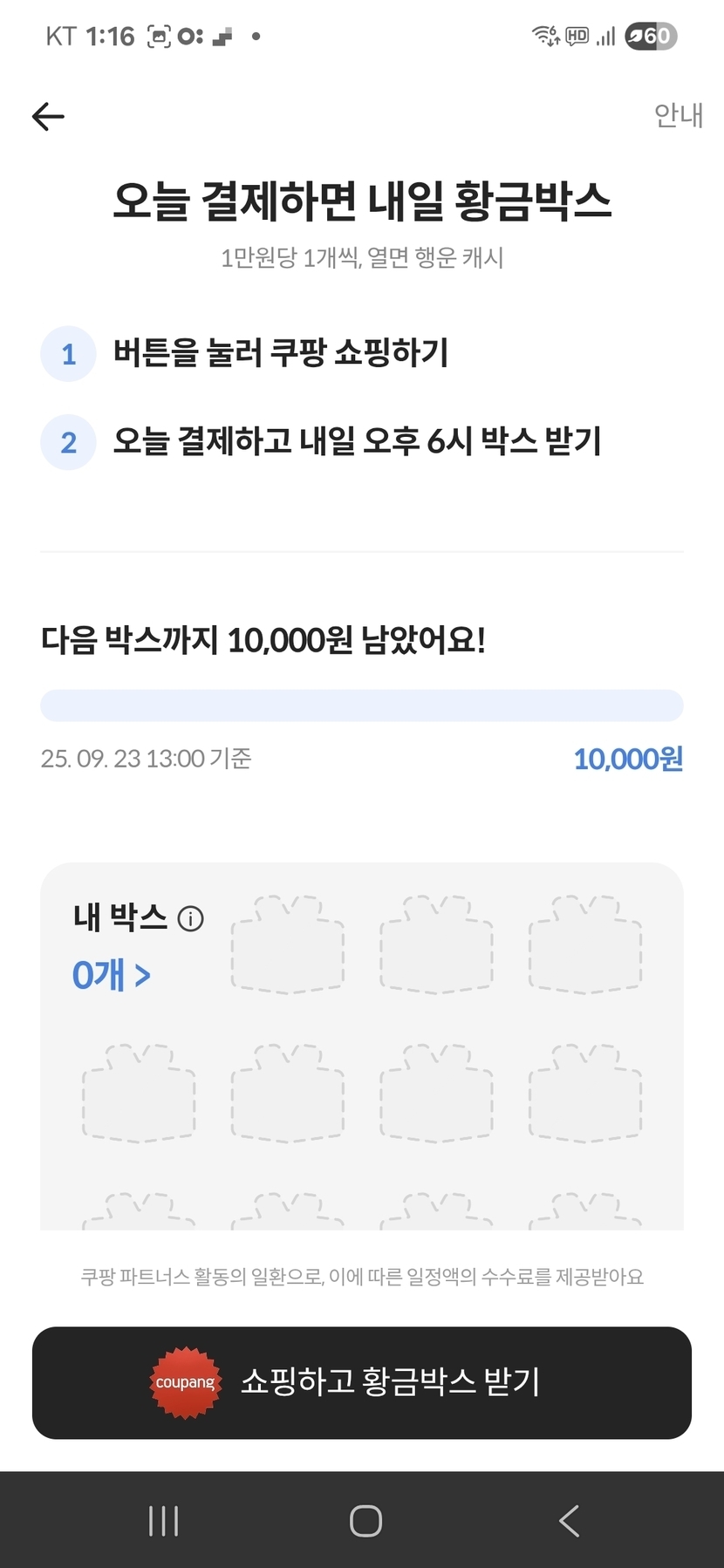The image size is (724, 1568).
Task: Tap the step 1 number badge
Action: coord(68,354)
